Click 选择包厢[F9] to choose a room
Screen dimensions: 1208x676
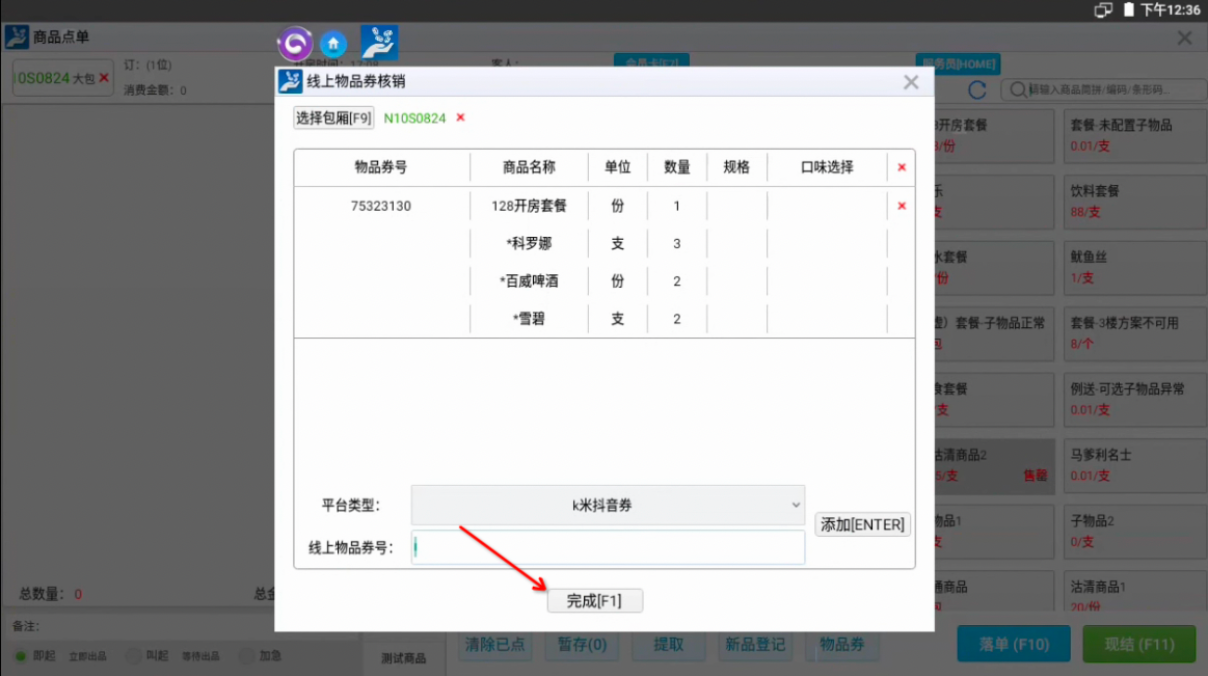coord(333,116)
